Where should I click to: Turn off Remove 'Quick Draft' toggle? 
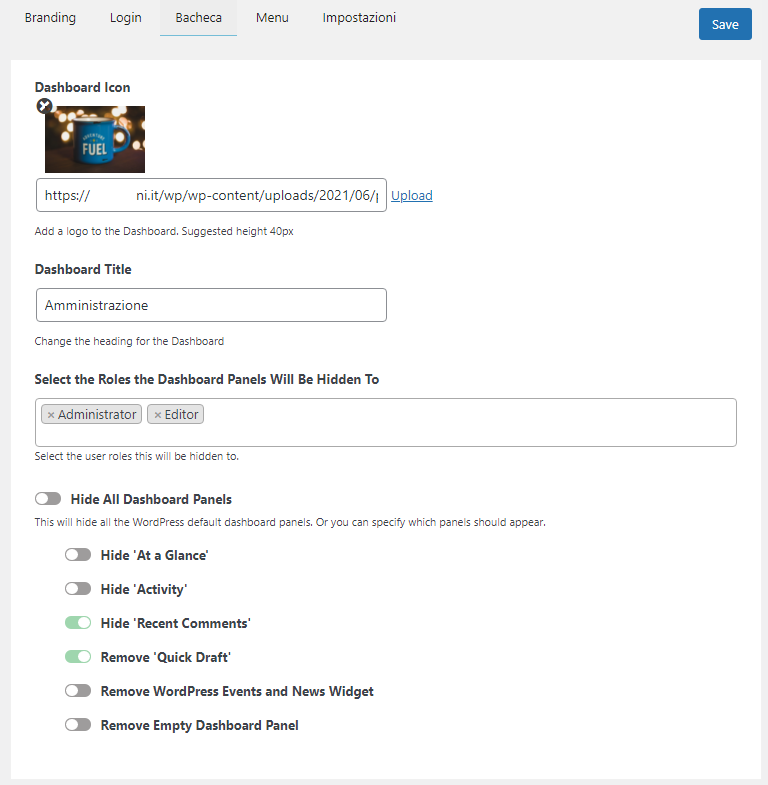click(78, 657)
